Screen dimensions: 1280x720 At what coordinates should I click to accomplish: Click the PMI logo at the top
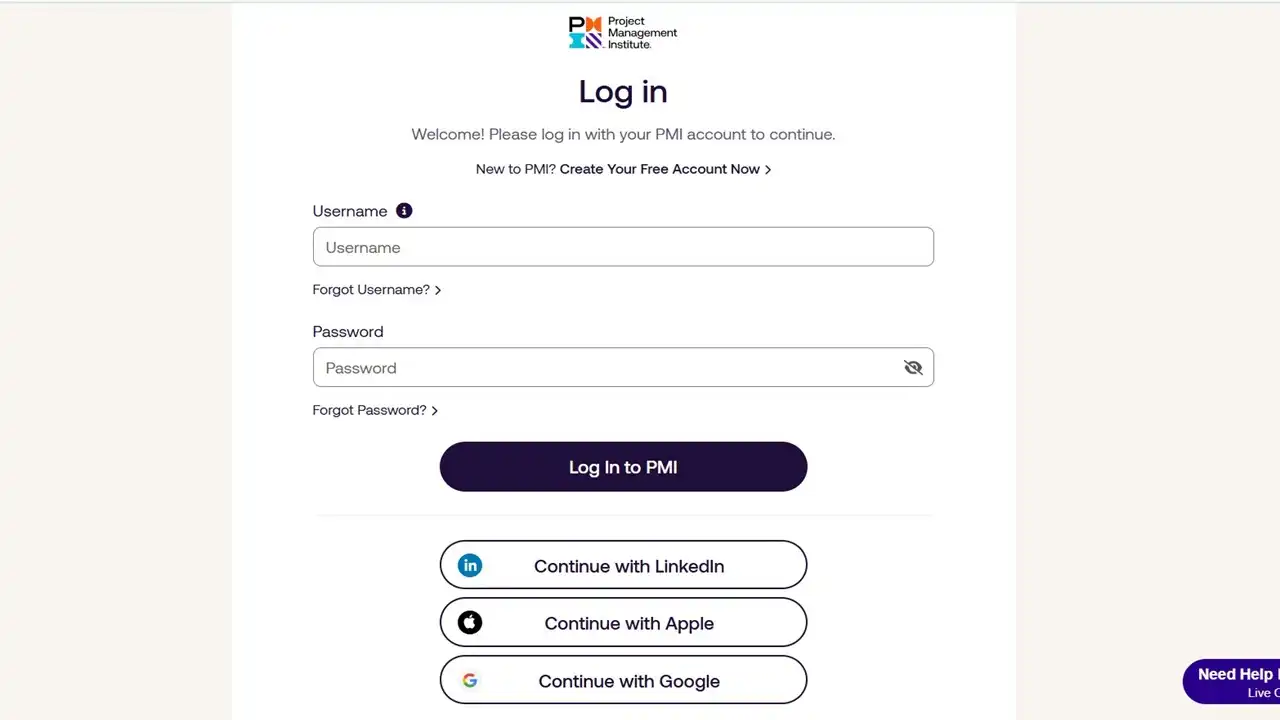623,31
